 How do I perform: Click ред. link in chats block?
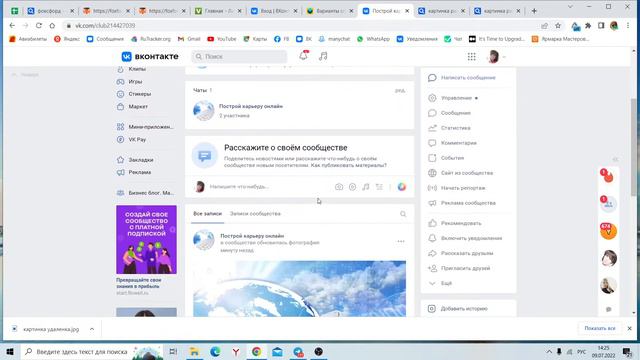coord(400,90)
